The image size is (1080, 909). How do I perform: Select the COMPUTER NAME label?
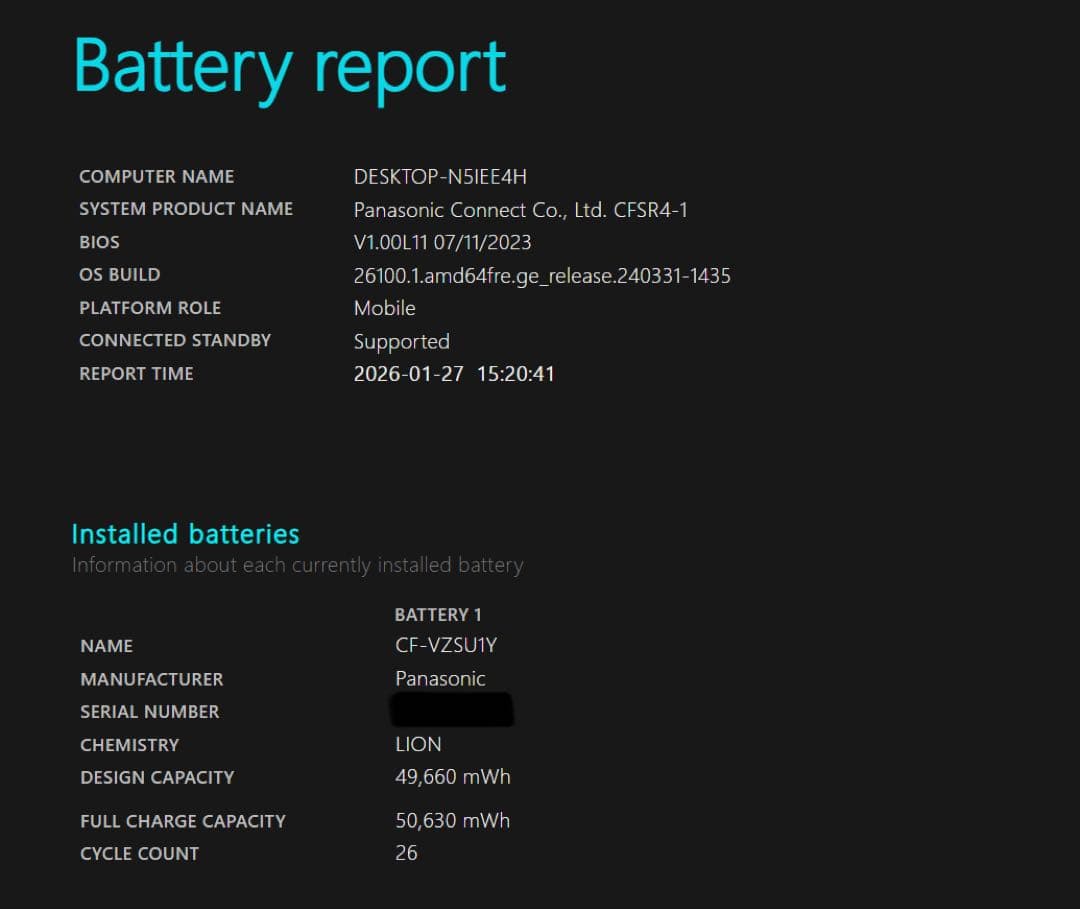click(x=156, y=177)
